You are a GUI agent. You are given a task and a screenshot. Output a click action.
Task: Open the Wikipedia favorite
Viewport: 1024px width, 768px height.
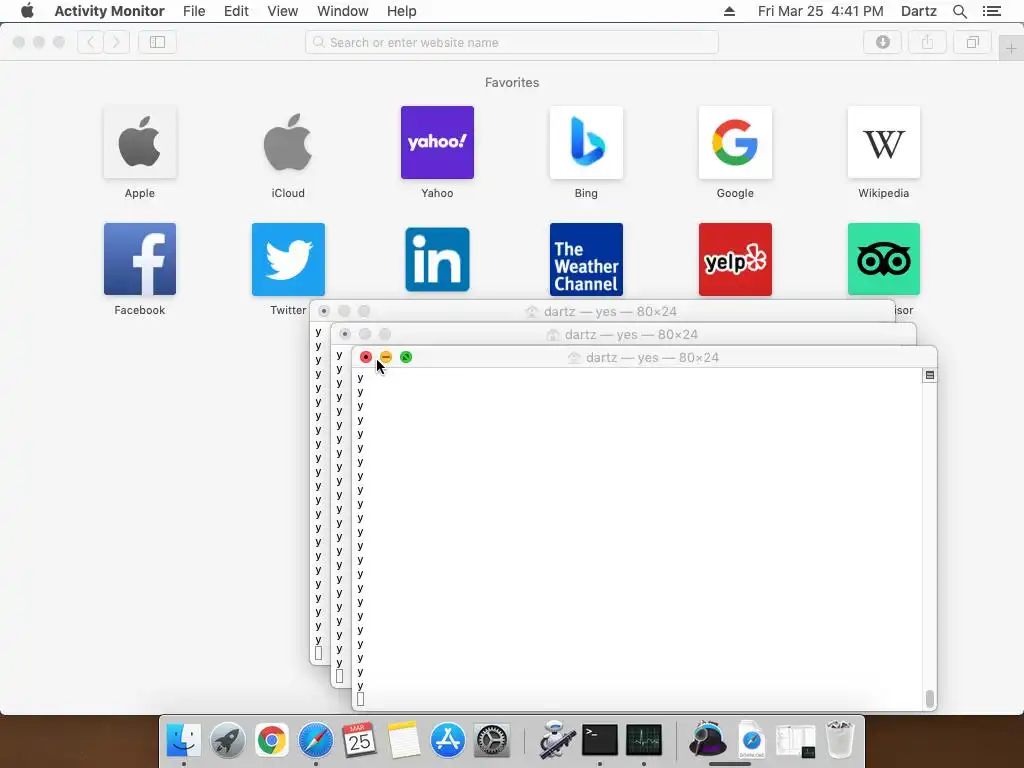pyautogui.click(x=884, y=142)
